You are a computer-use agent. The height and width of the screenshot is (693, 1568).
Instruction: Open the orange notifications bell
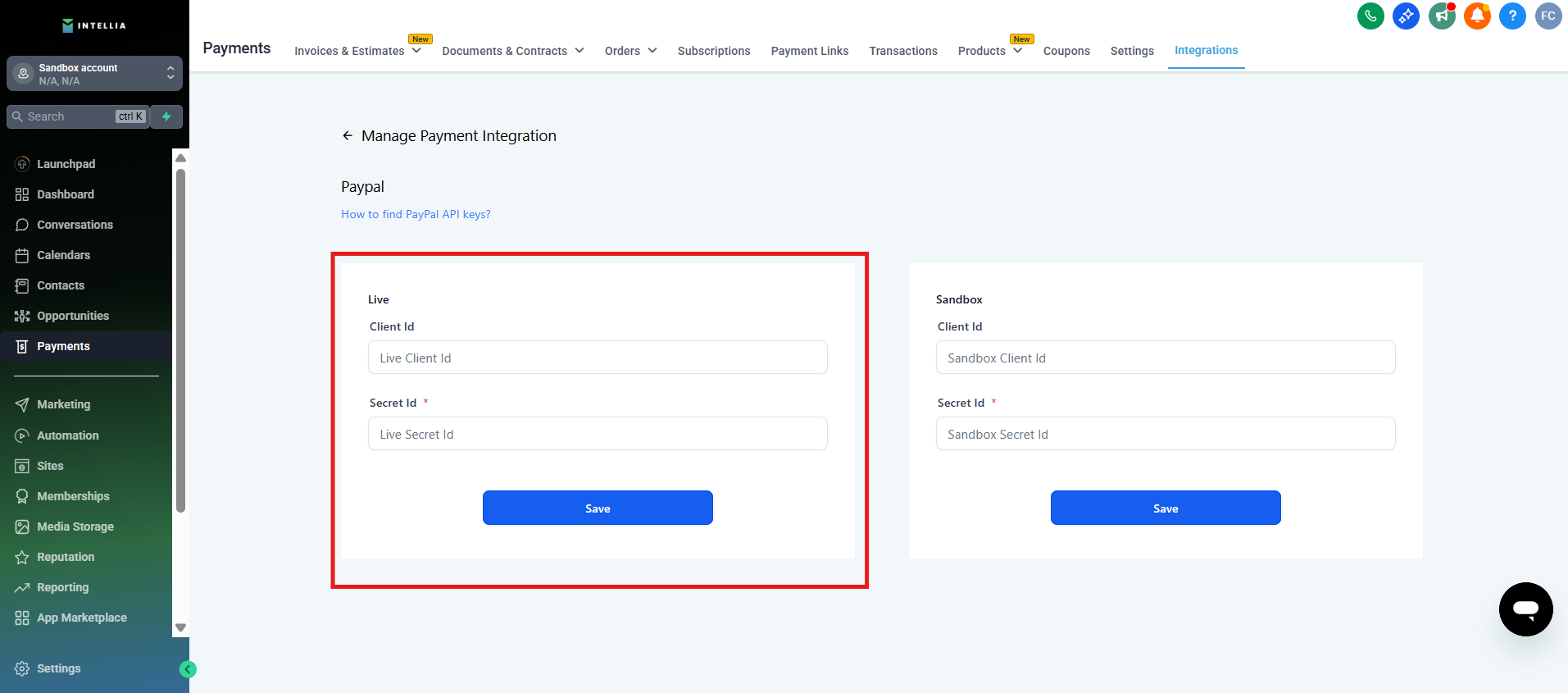point(1477,16)
